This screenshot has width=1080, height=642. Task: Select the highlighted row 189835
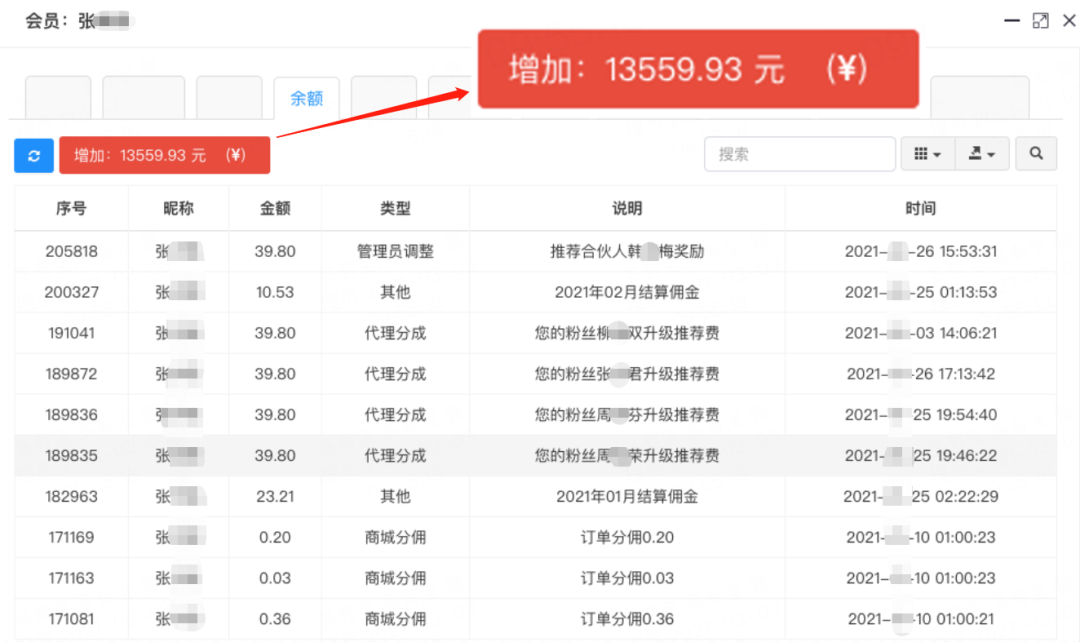point(71,456)
